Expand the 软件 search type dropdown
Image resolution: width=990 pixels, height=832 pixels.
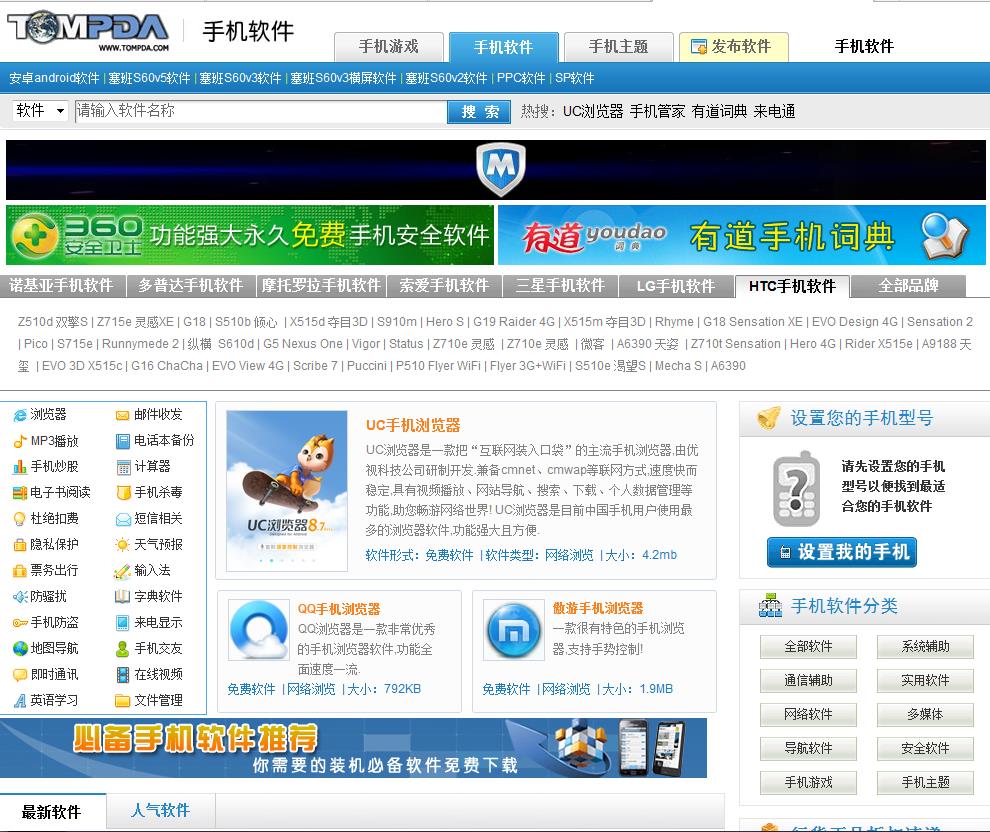click(x=40, y=111)
